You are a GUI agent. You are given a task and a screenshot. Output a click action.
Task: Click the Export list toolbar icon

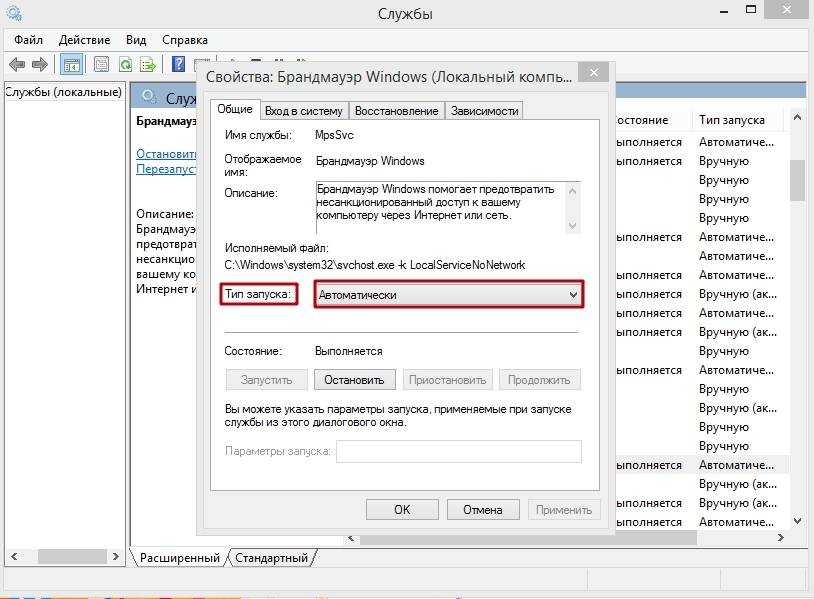click(148, 65)
